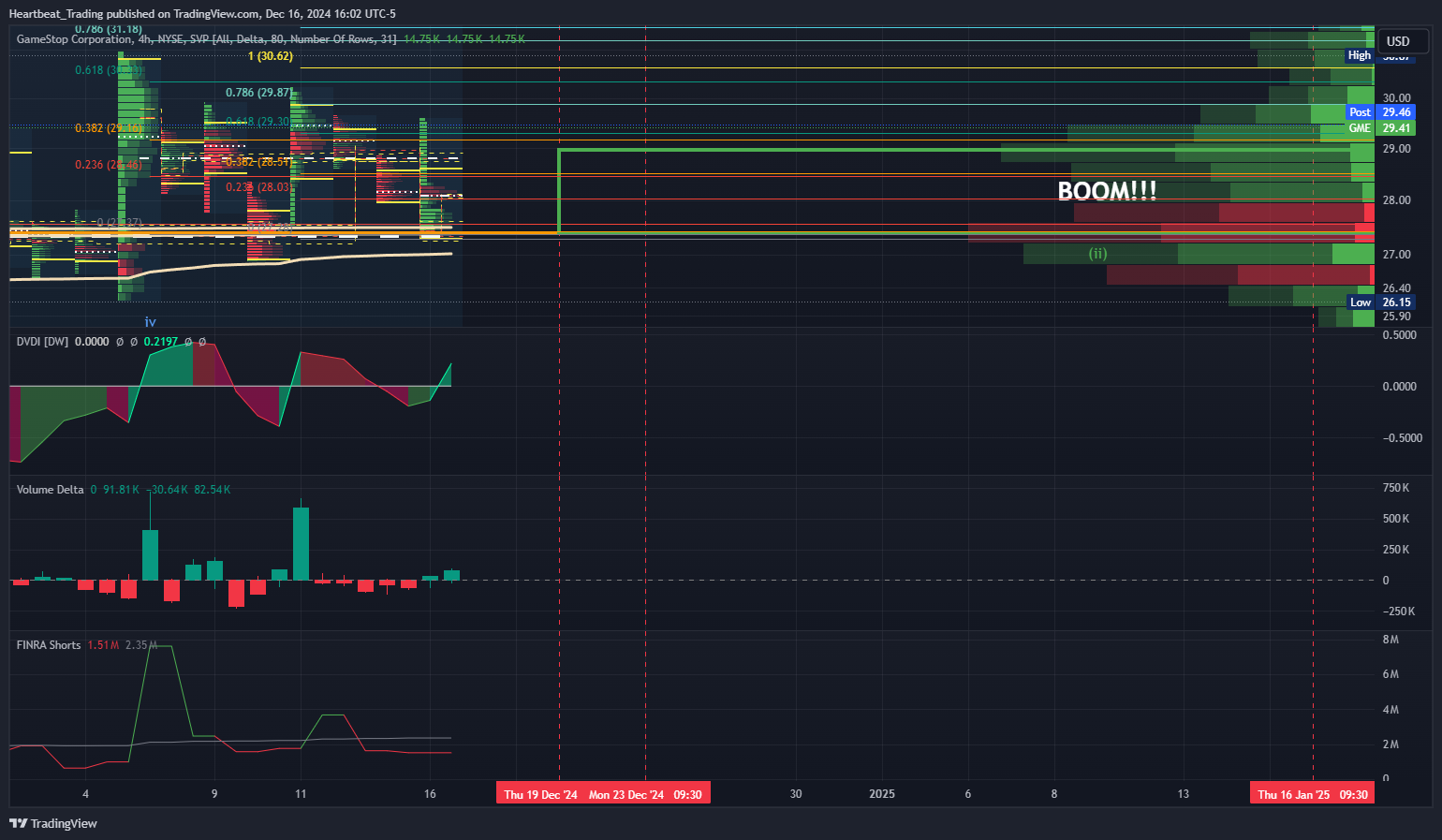The image size is (1442, 840).
Task: Click the Mon 23 Dec '24 09:30 date marker
Action: pos(646,794)
